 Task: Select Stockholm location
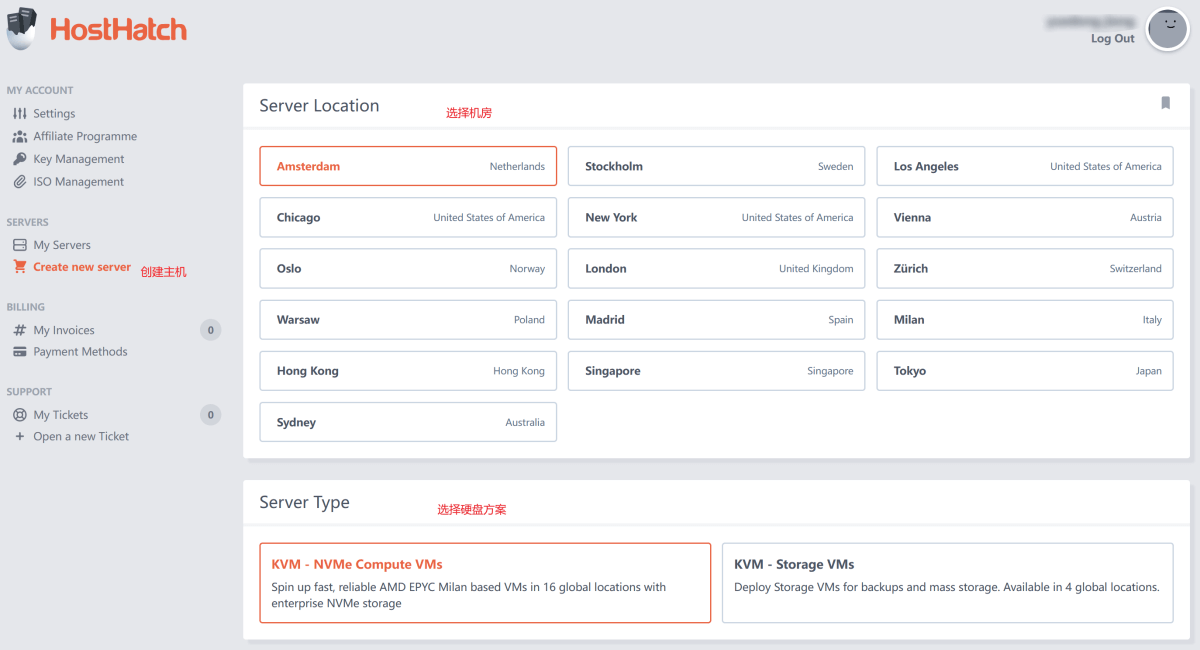(717, 166)
